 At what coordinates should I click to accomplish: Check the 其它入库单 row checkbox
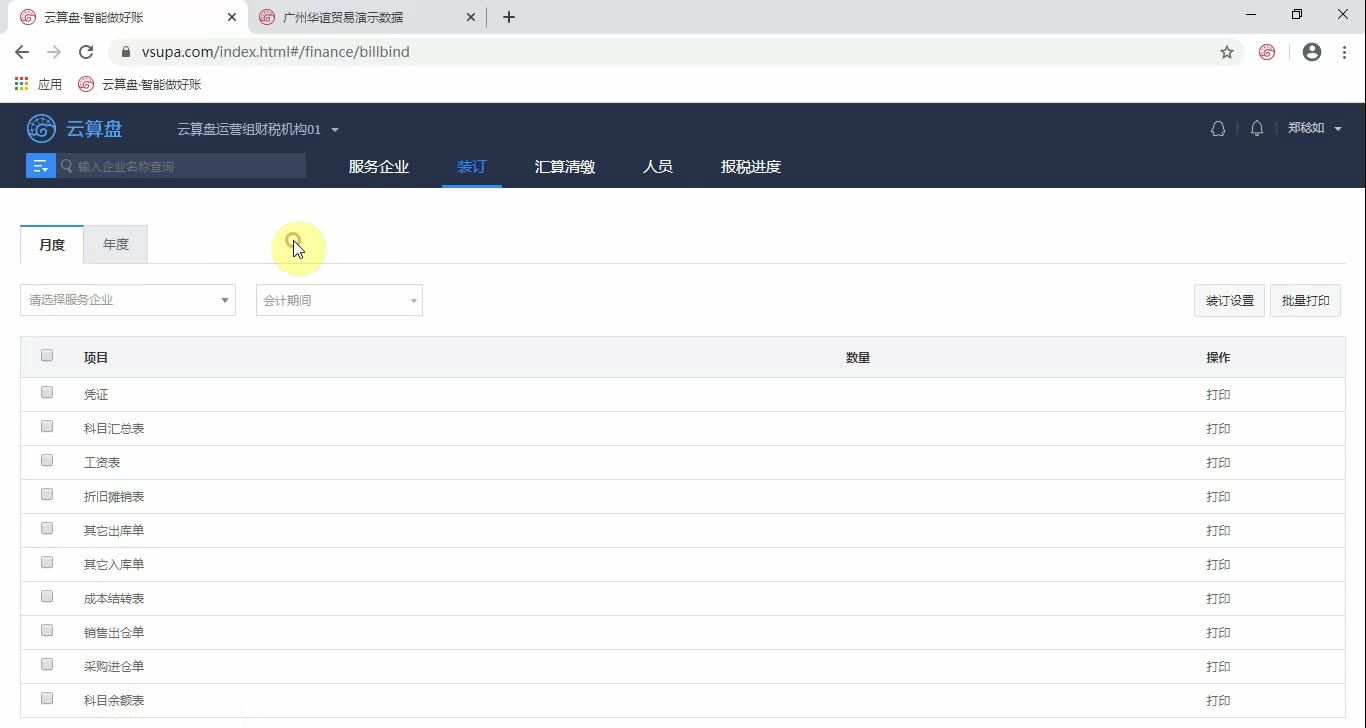click(x=47, y=562)
